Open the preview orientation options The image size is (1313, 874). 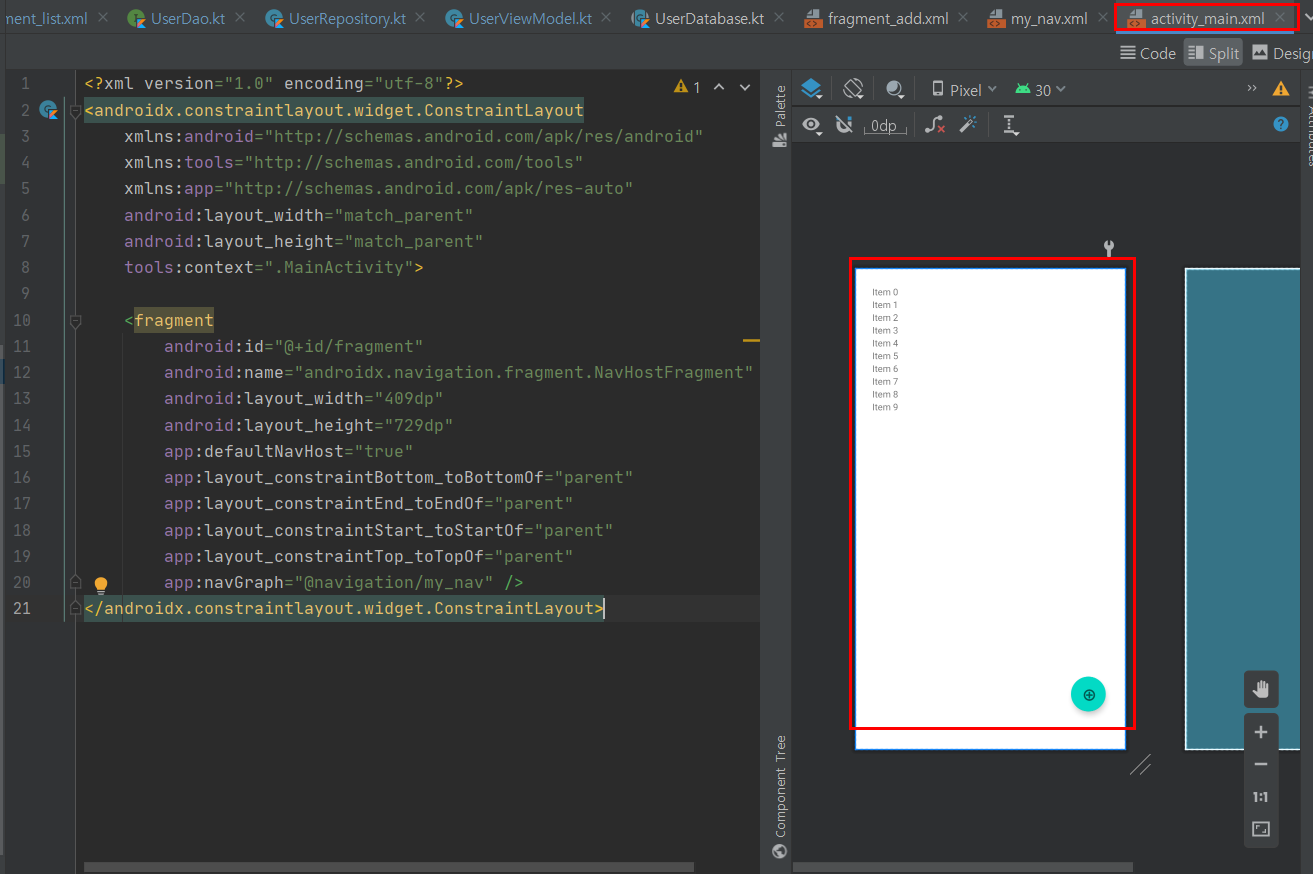click(x=853, y=89)
